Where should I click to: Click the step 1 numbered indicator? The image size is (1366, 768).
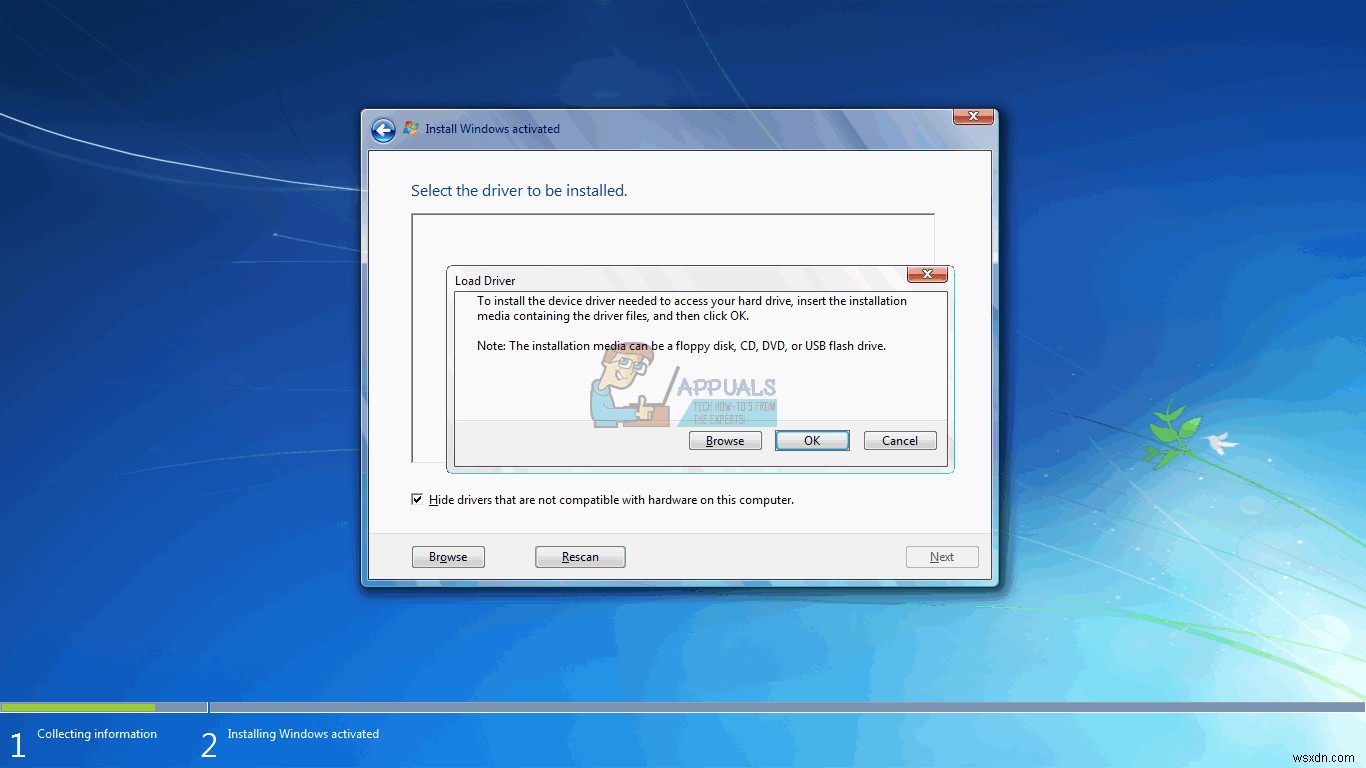(16, 744)
